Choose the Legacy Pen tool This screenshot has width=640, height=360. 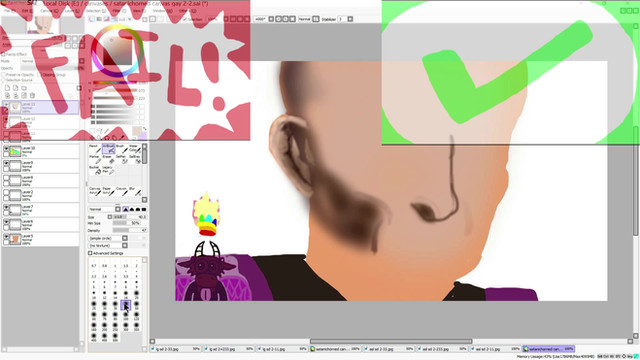(108, 170)
